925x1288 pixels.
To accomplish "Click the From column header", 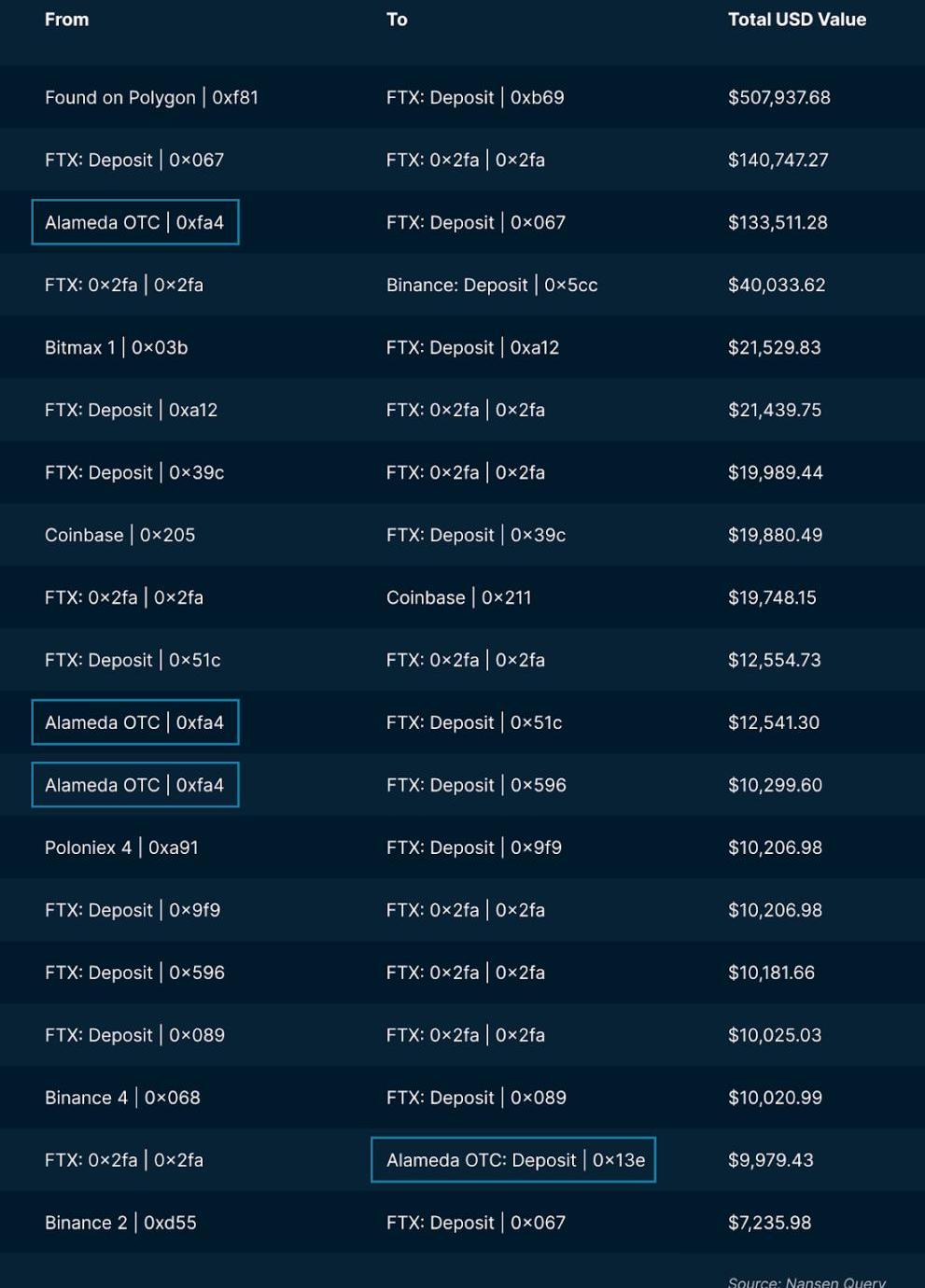I will point(66,20).
